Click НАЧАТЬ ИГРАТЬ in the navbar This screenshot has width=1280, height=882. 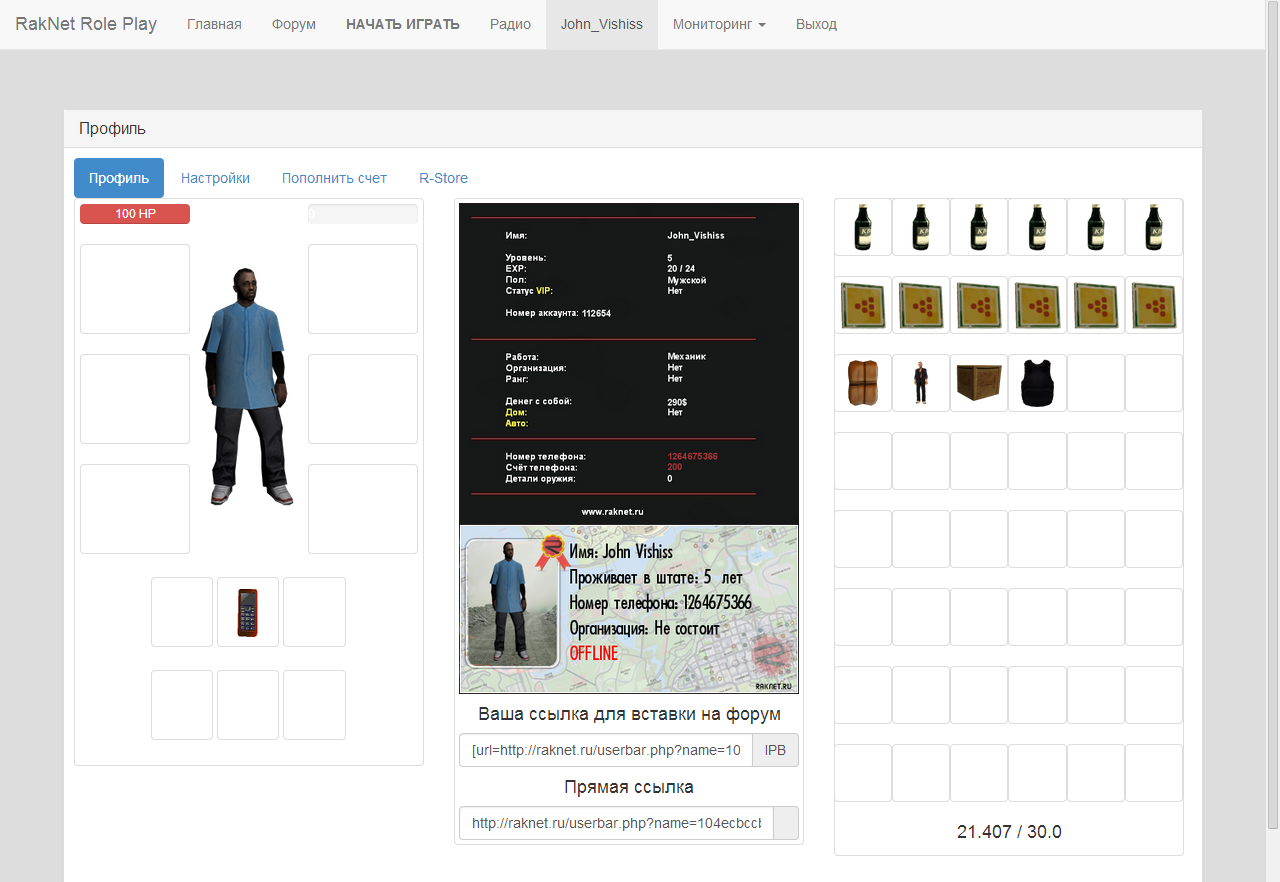click(x=403, y=24)
